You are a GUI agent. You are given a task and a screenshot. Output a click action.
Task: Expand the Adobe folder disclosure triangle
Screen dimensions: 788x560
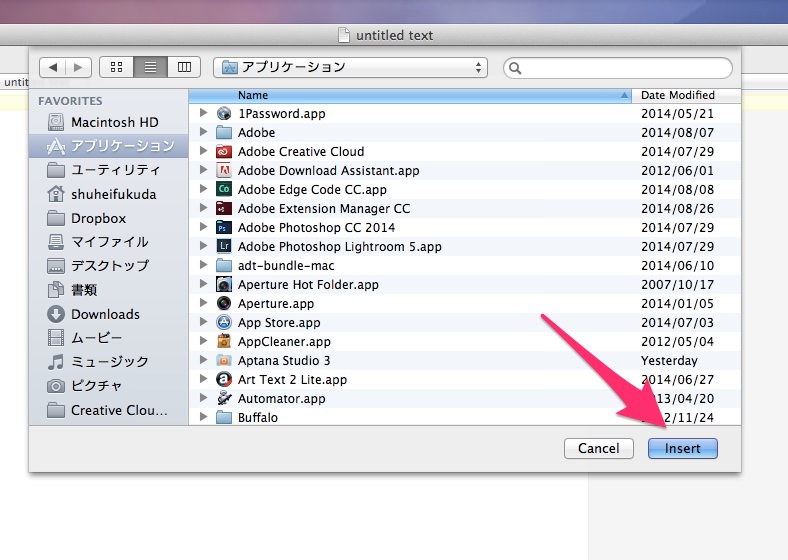pos(203,132)
